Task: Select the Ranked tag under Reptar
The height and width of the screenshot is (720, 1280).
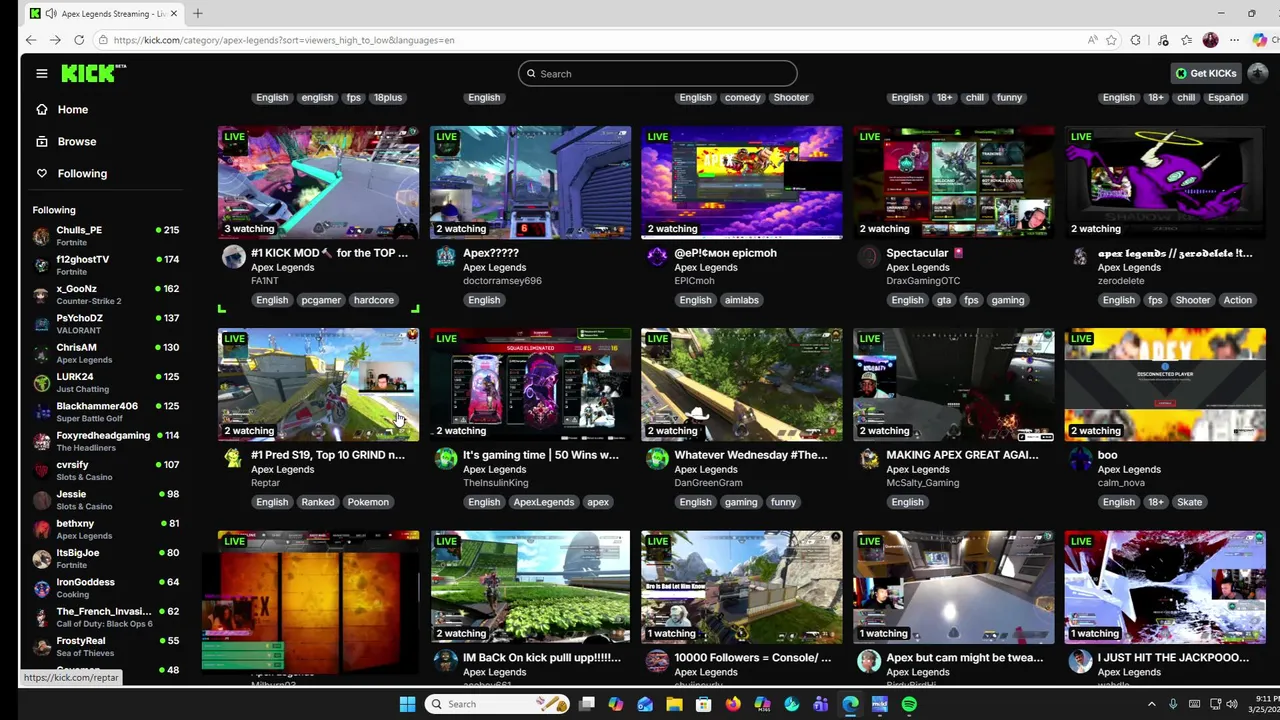Action: pos(317,502)
